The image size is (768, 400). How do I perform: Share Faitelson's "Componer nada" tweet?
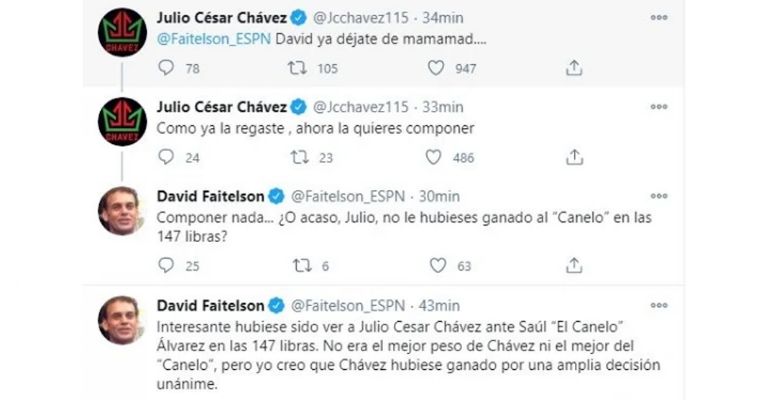coord(573,265)
